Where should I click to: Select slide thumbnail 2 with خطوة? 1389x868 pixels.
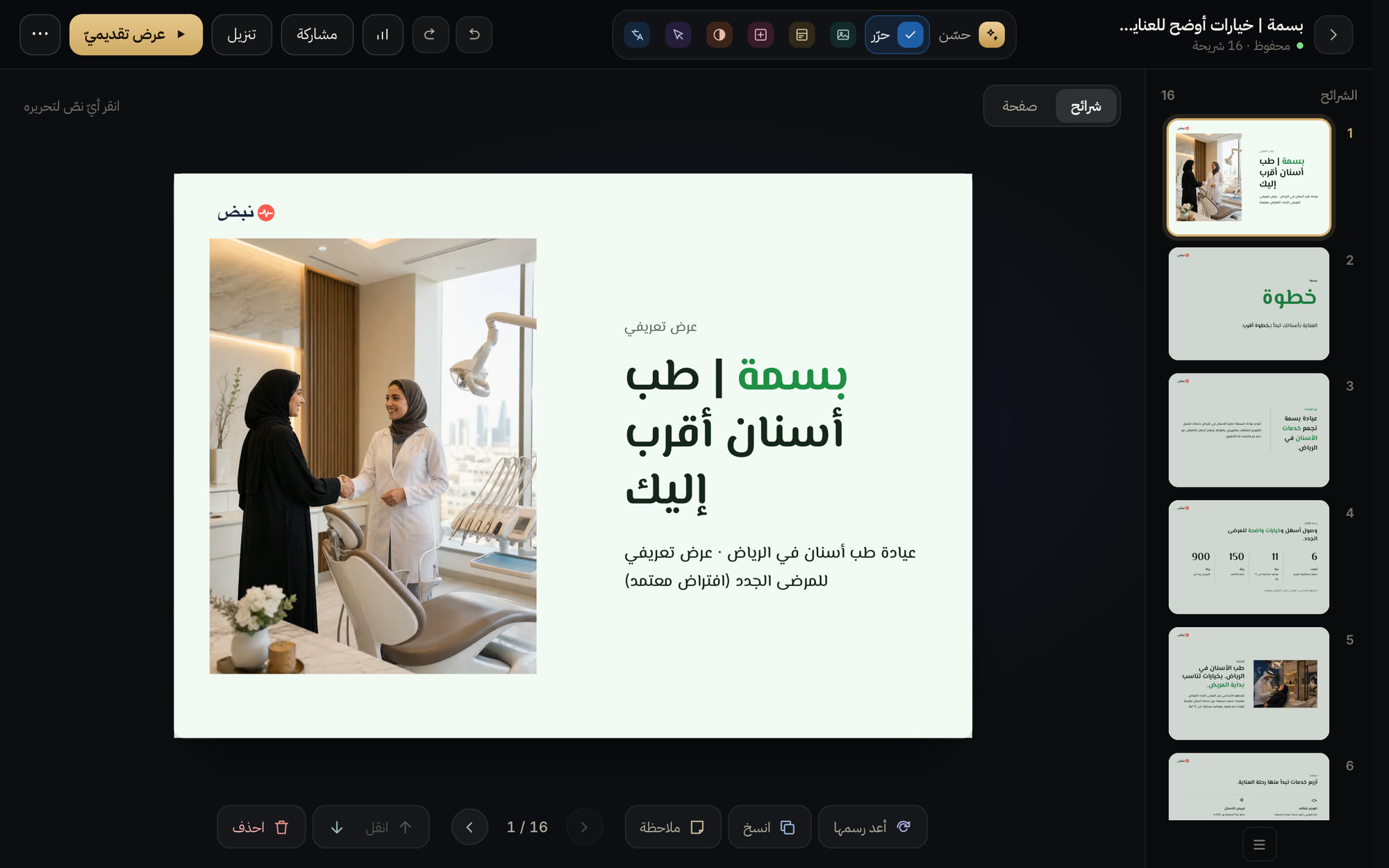[x=1249, y=303]
